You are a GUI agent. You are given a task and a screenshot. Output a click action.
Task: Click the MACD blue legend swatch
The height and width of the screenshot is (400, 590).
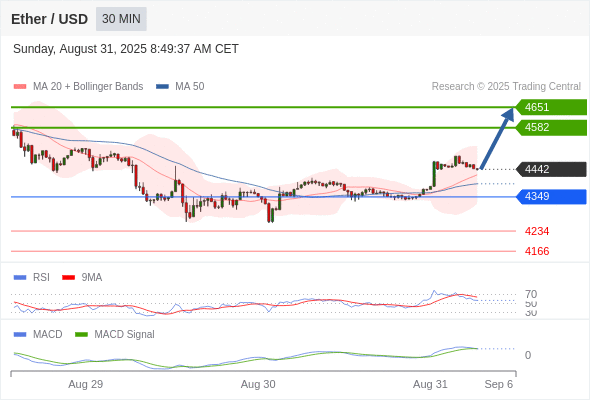click(x=20, y=335)
